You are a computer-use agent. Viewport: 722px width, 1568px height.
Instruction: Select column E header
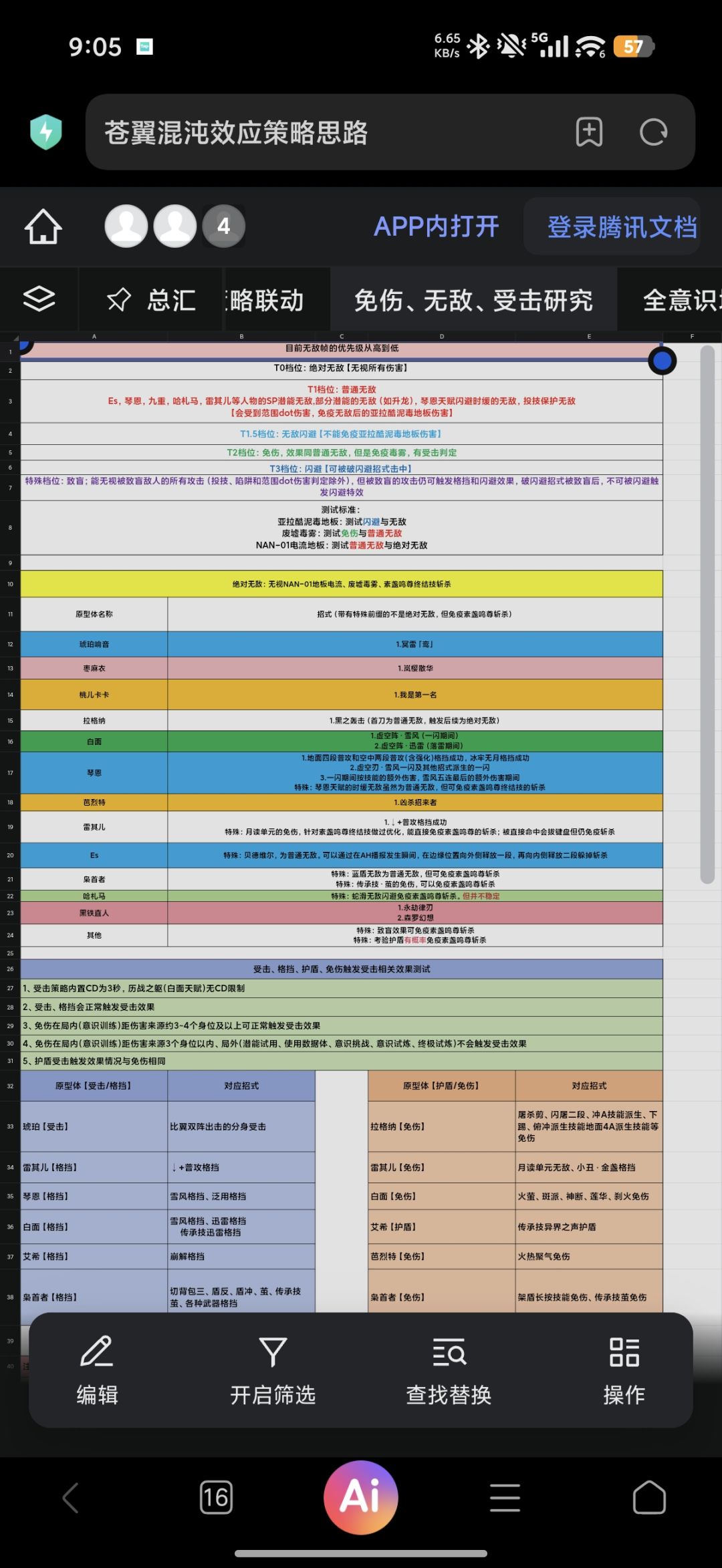589,336
